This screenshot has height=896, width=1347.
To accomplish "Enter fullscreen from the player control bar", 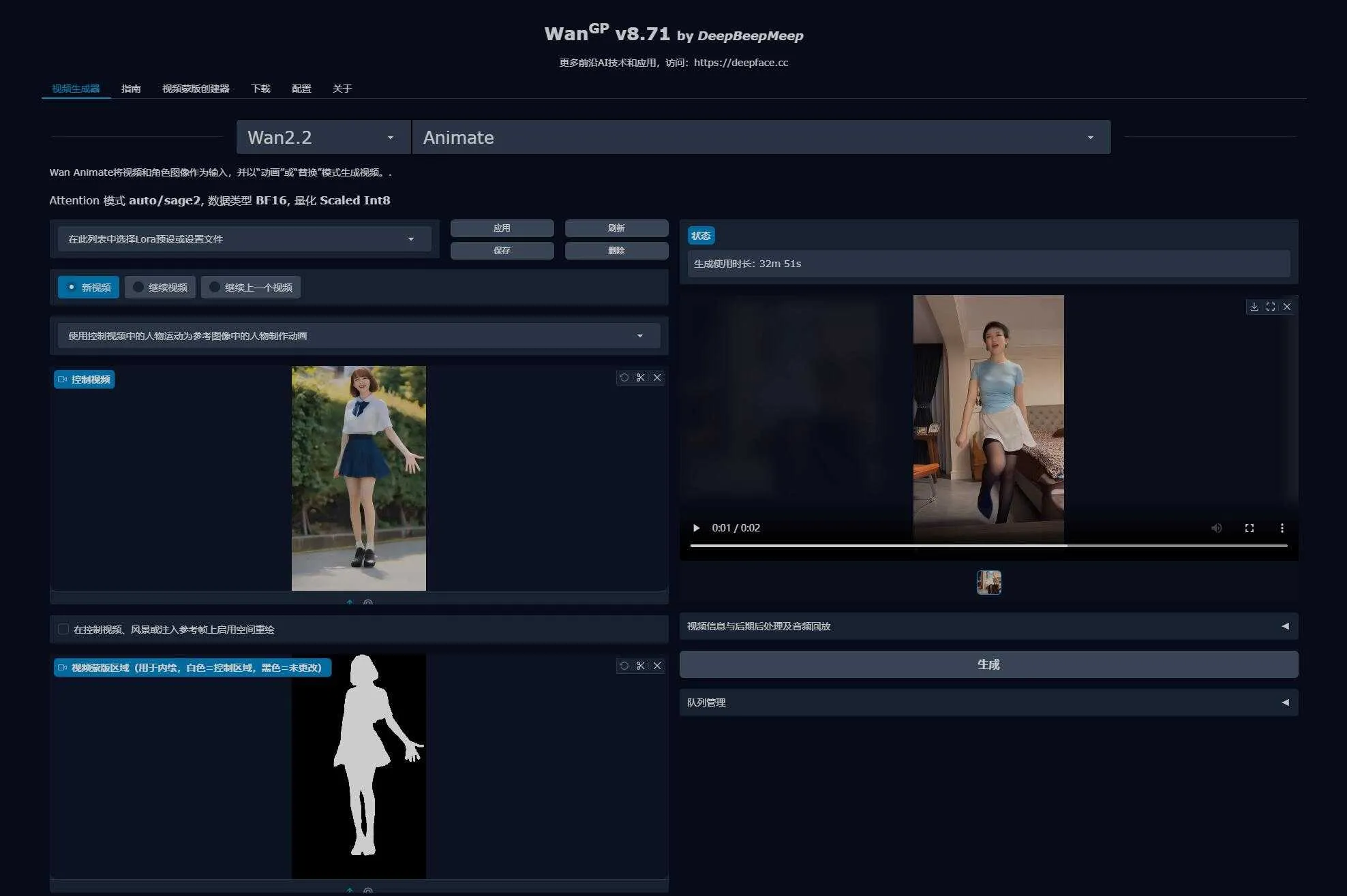I will click(1249, 528).
